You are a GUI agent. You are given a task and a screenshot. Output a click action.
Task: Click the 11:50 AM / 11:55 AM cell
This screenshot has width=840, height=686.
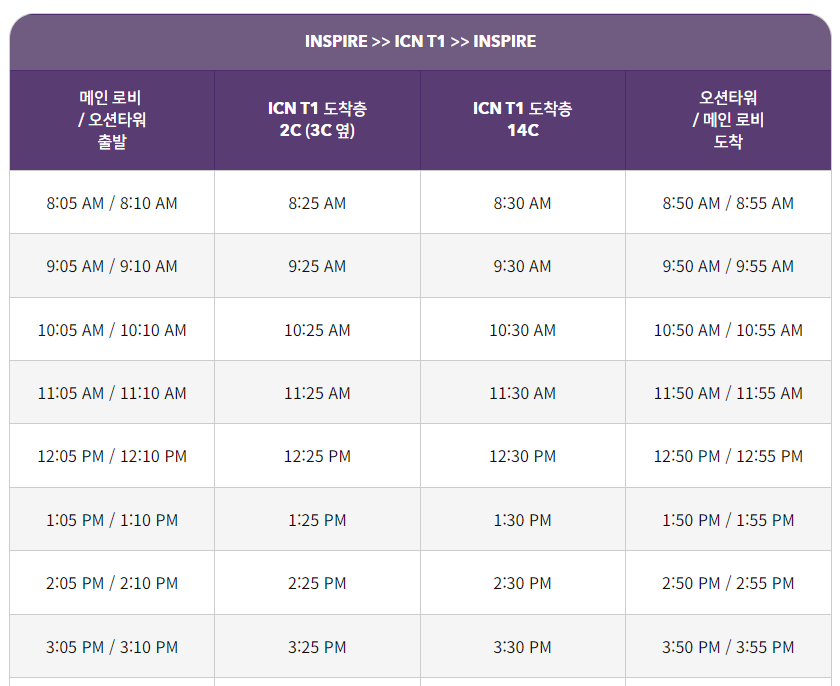728,393
